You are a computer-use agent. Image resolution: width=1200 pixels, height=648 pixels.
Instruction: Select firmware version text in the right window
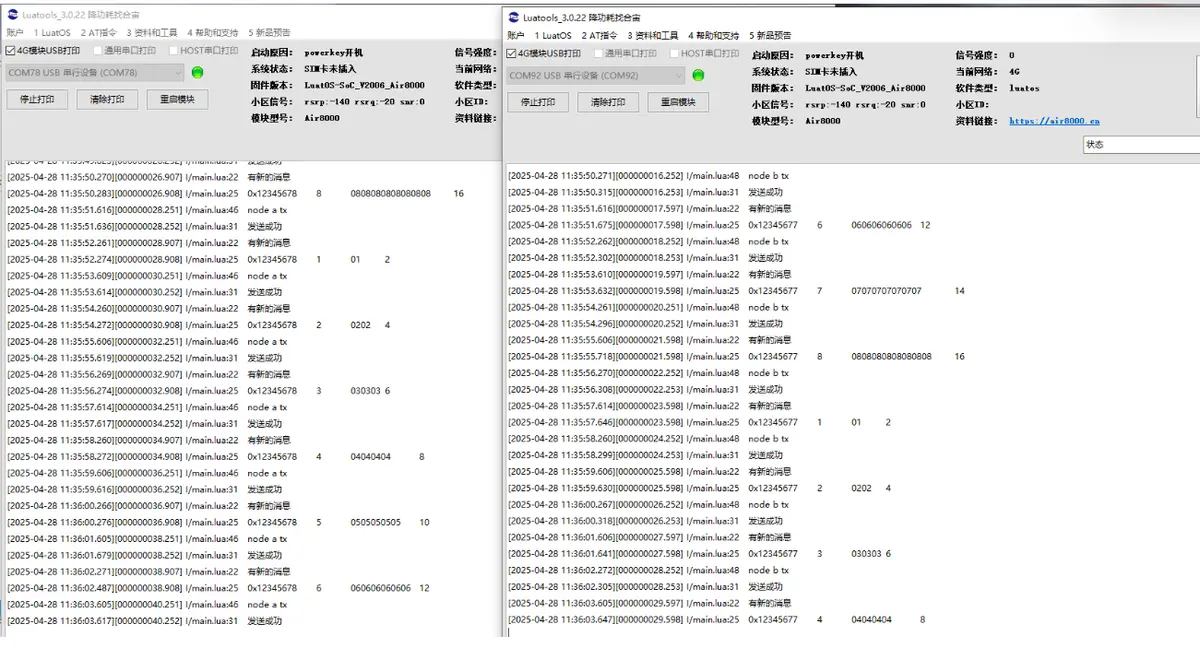point(865,88)
